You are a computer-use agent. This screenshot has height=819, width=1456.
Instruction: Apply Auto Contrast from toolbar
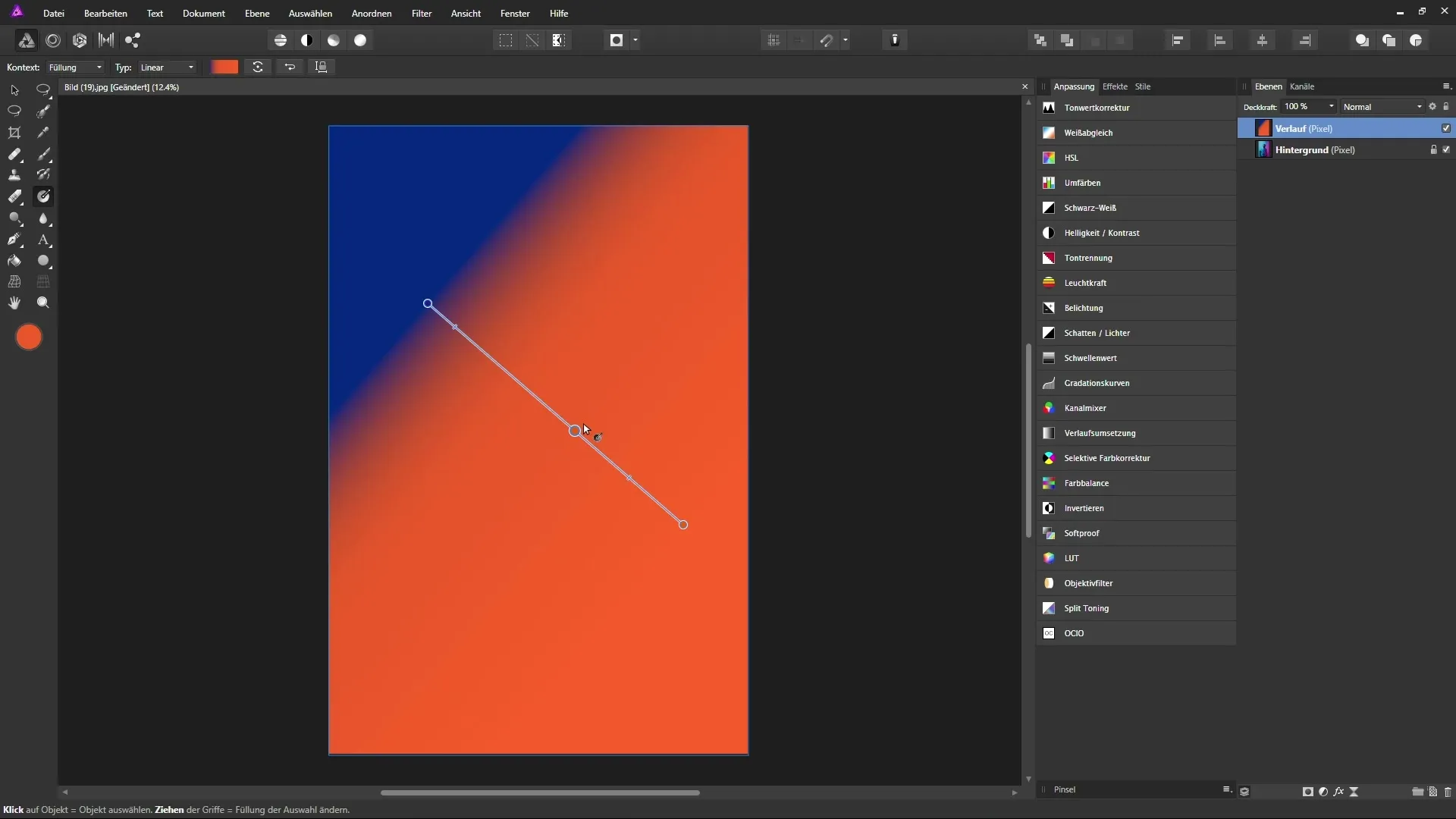(x=307, y=40)
